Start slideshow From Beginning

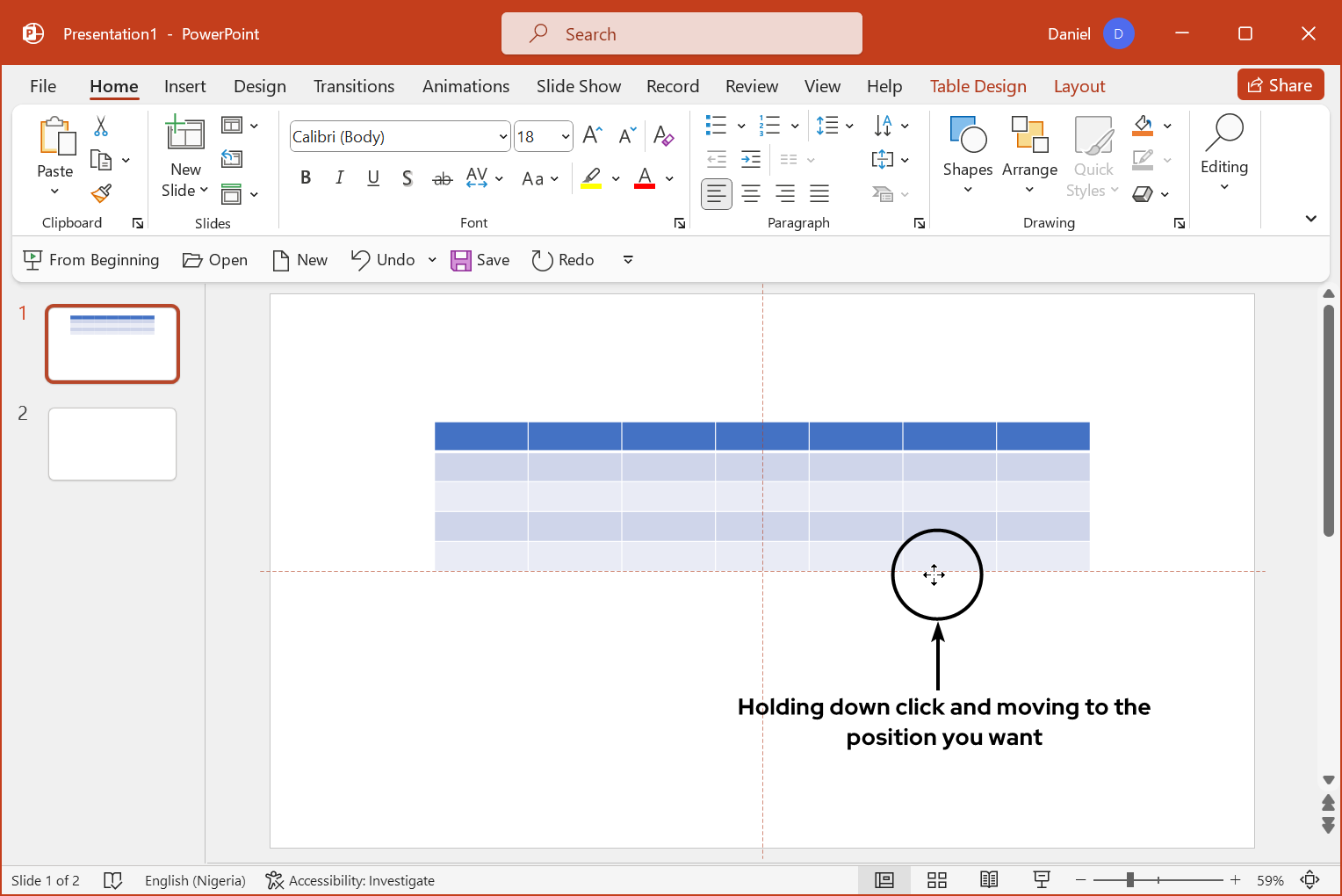click(91, 260)
